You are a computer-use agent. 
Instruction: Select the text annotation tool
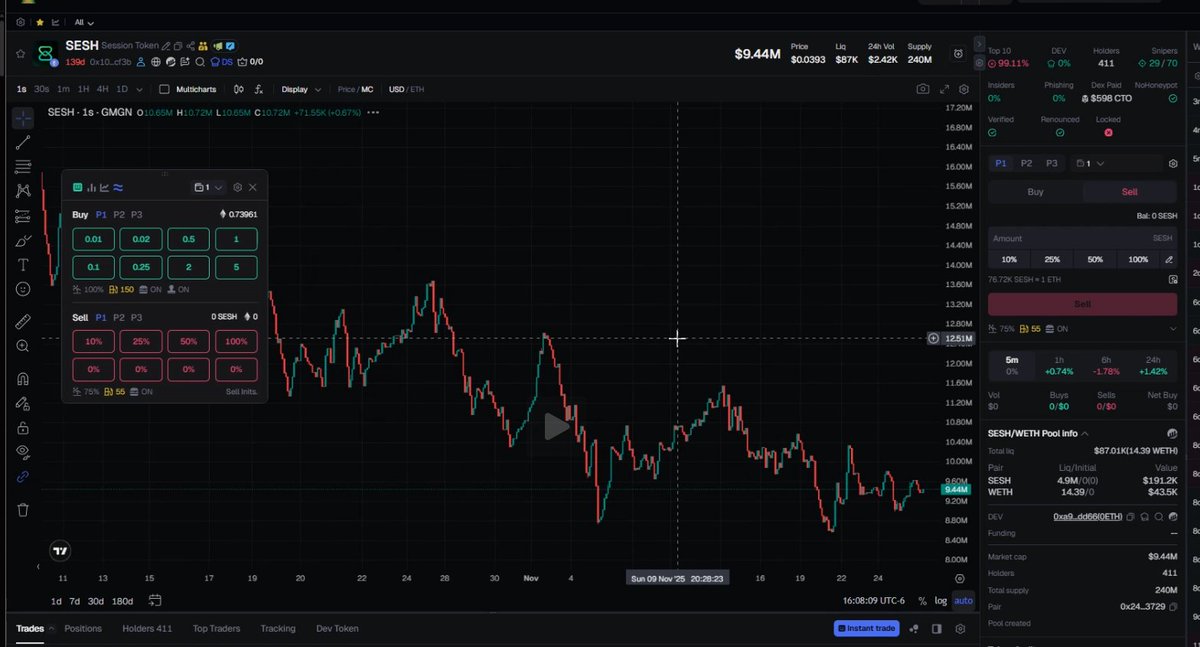[23, 265]
